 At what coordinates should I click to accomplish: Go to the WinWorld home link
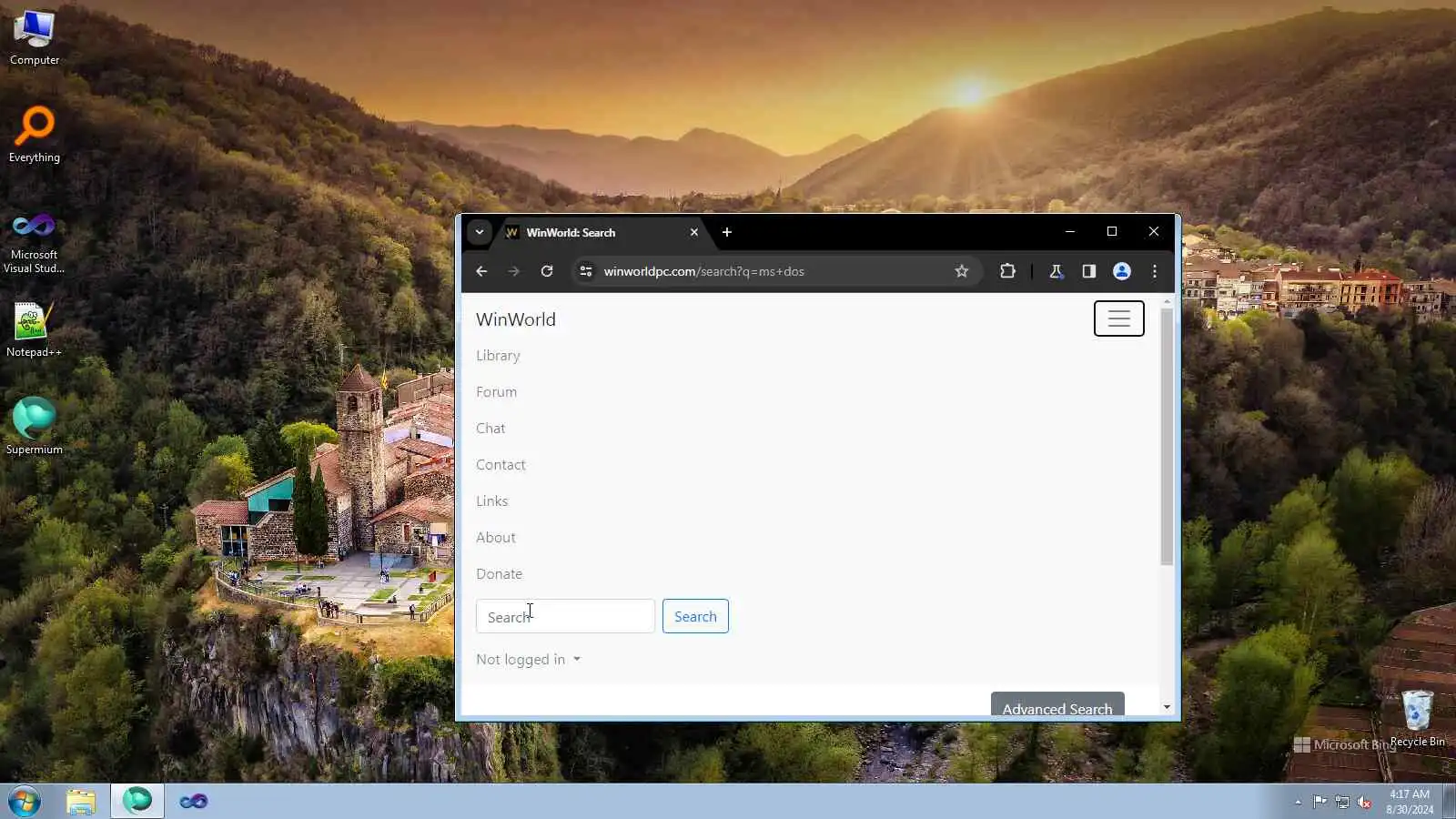[516, 319]
